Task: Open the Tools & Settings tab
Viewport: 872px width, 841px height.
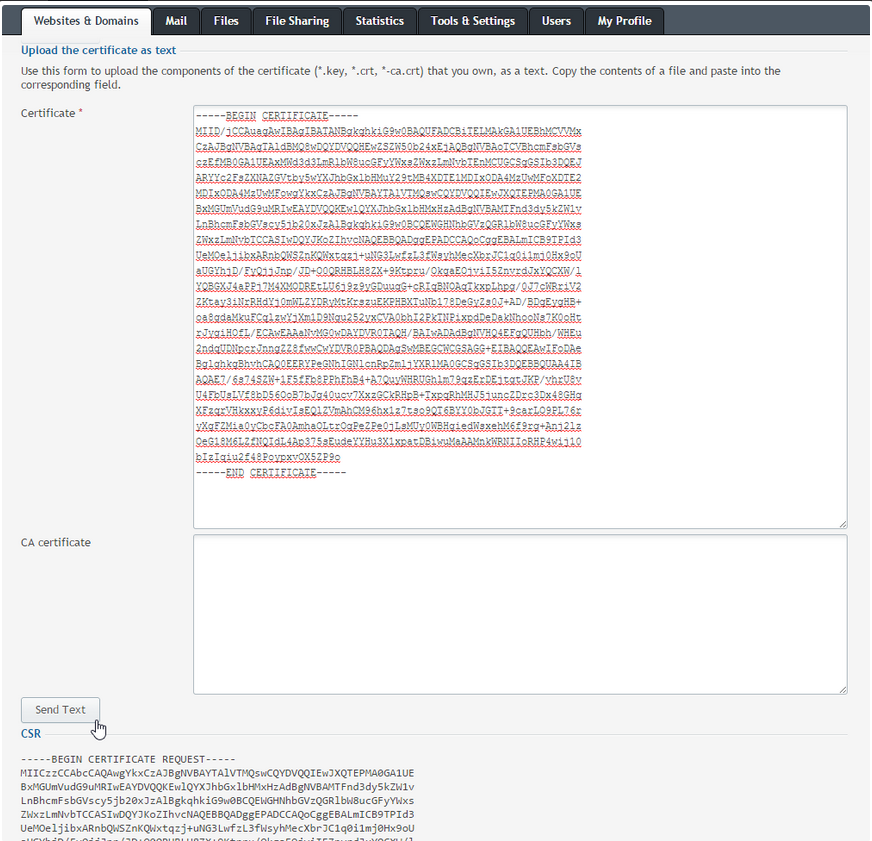Action: click(473, 21)
